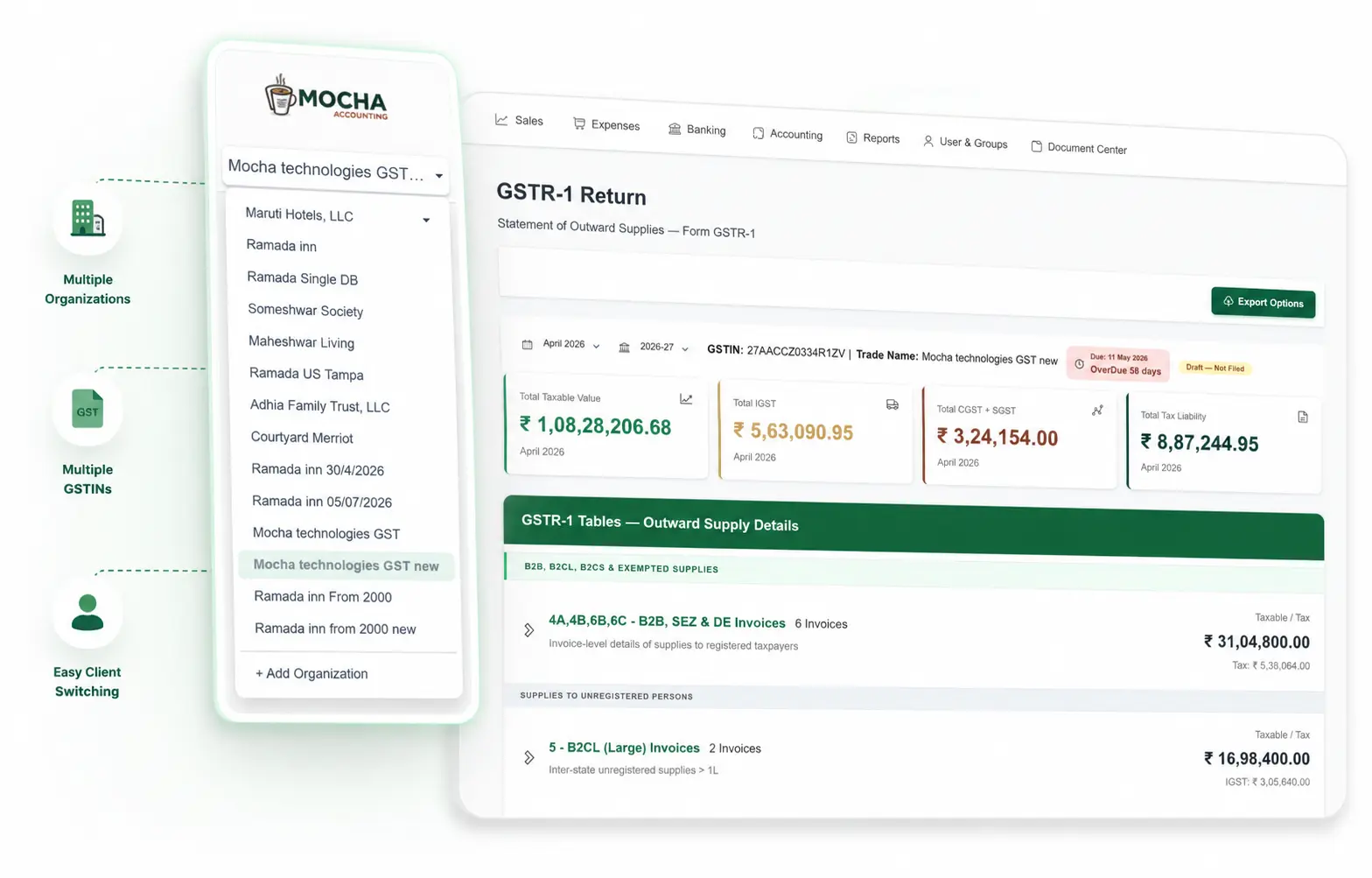This screenshot has width=1372, height=878.
Task: Click the 4A,4B,6B,6C - B2B, SEZ & DE Invoices title
Action: pyautogui.click(x=667, y=622)
